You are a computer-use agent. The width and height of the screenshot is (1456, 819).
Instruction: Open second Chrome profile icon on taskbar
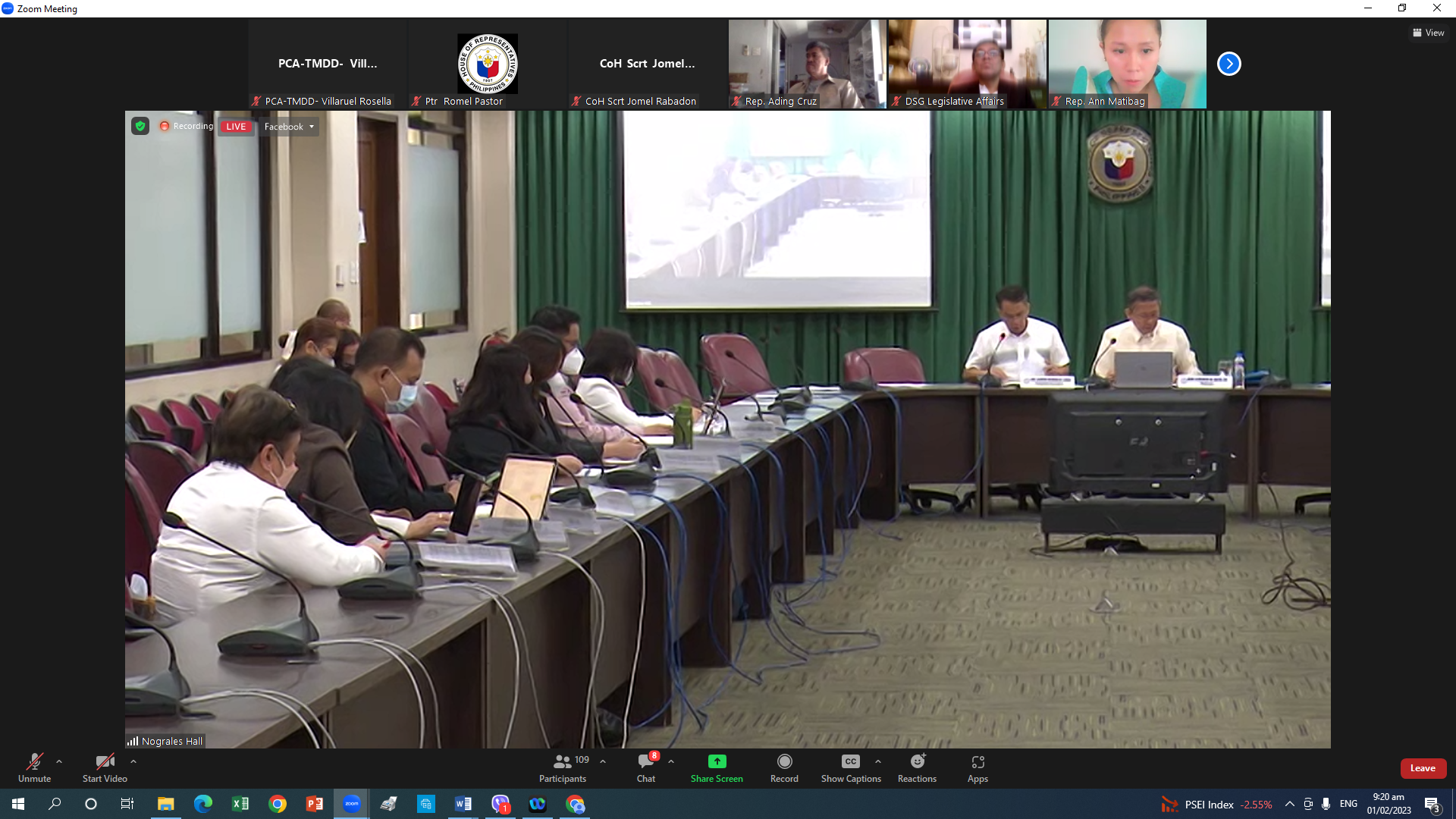(575, 804)
